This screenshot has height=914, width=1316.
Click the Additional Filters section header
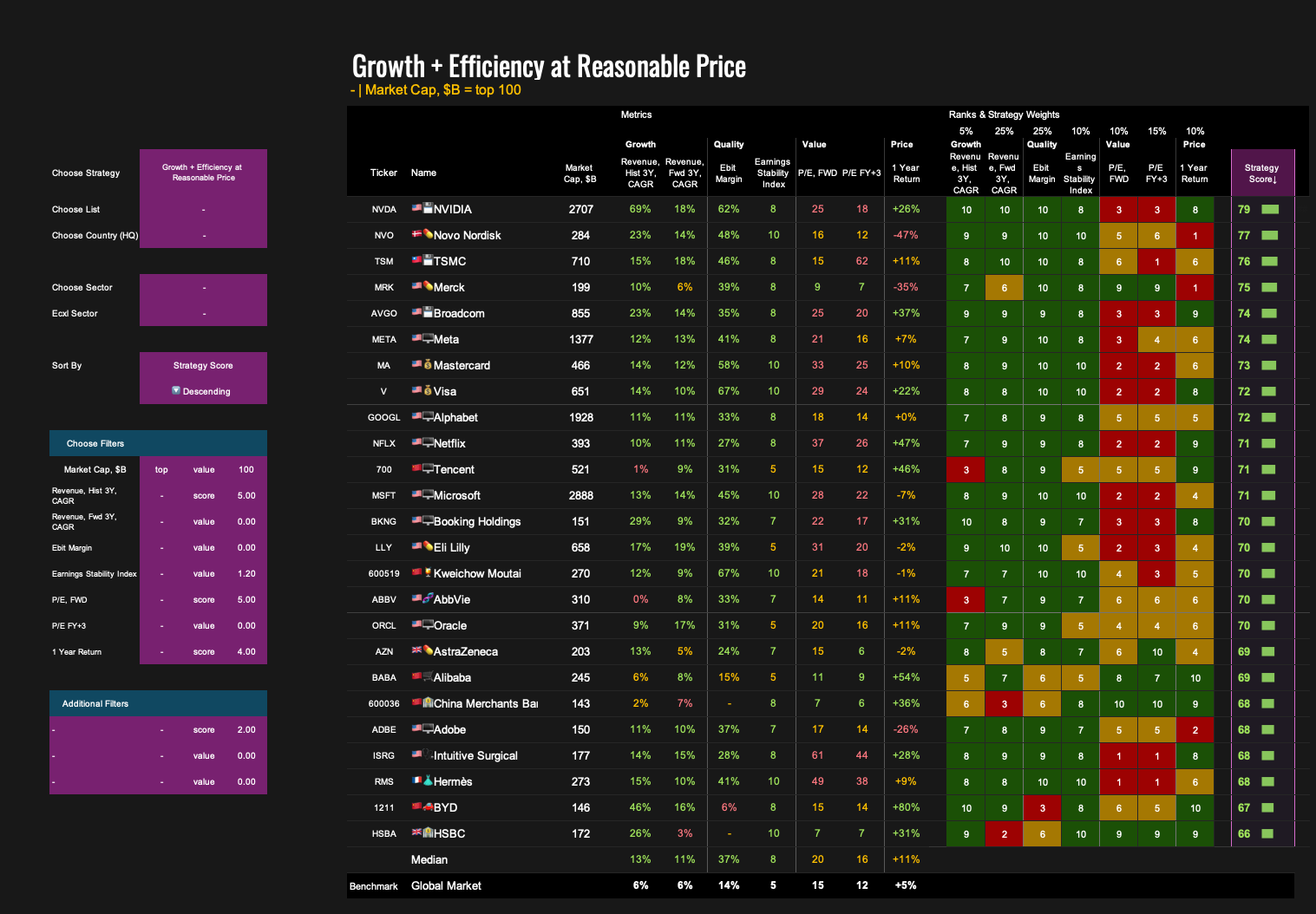tap(158, 703)
